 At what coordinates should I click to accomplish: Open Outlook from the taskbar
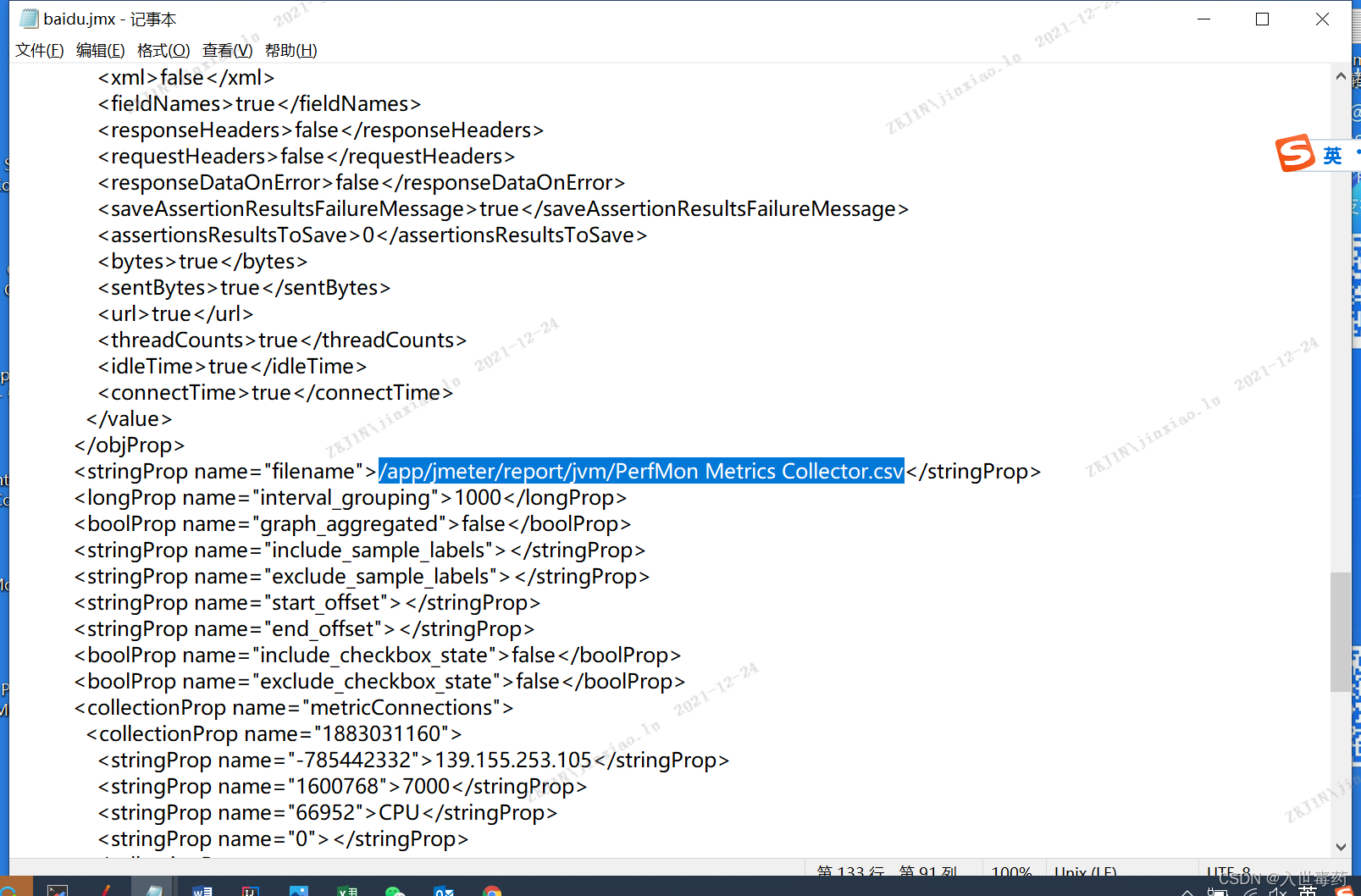[x=444, y=890]
